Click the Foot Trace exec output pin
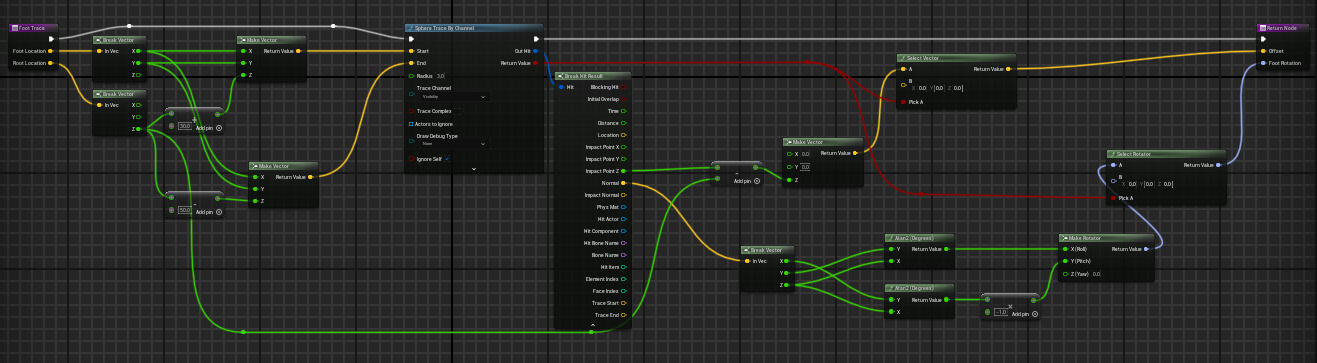 52,39
